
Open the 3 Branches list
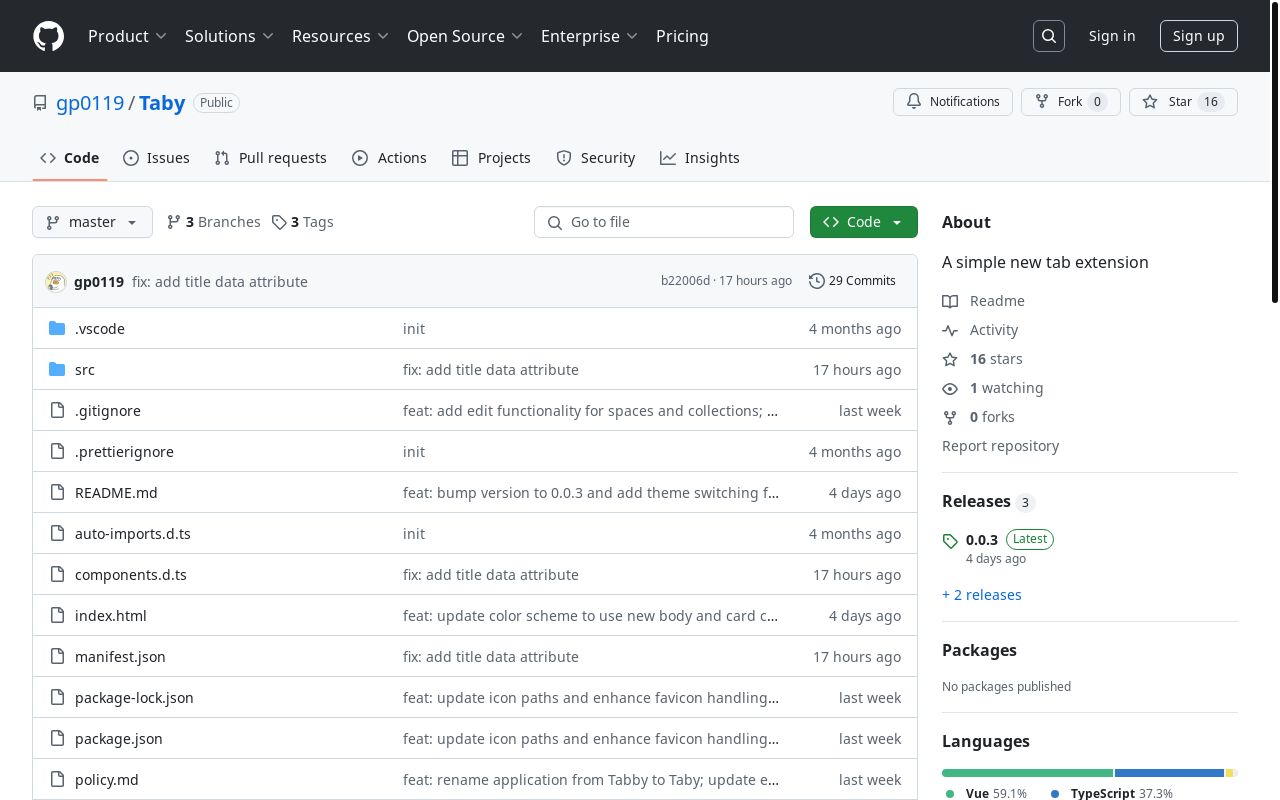(214, 222)
